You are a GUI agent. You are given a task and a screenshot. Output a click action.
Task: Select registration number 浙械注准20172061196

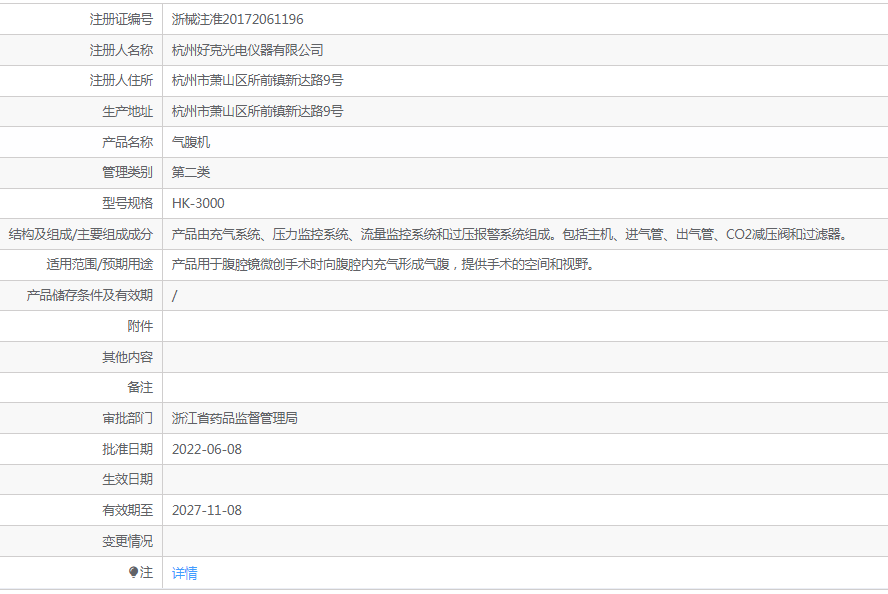pos(237,19)
